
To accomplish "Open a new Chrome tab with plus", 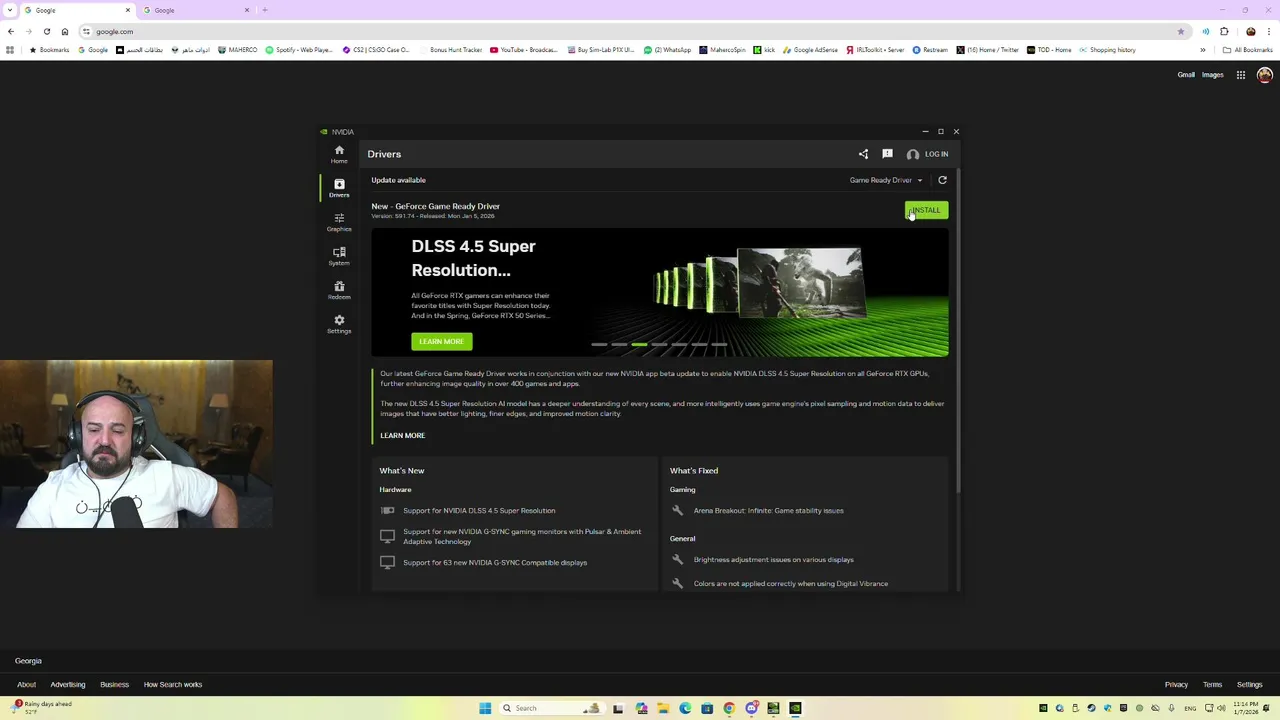I will pos(265,10).
